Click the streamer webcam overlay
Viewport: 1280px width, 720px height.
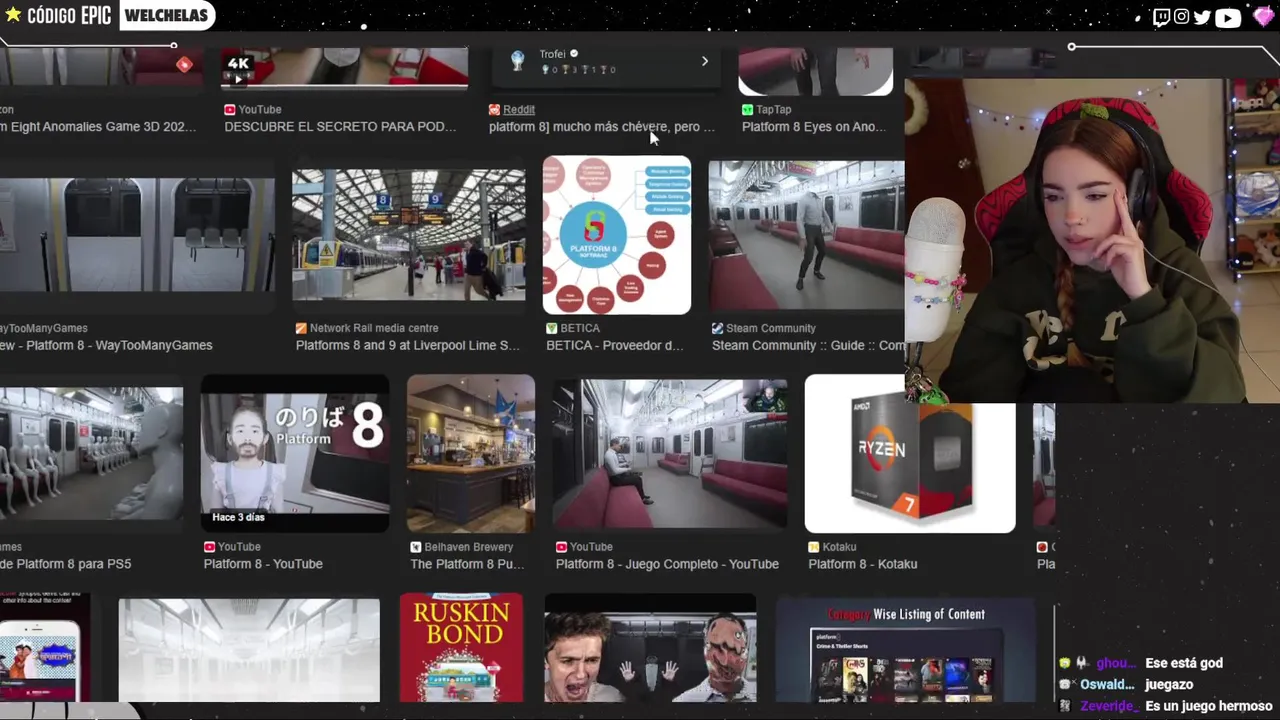pos(1092,240)
